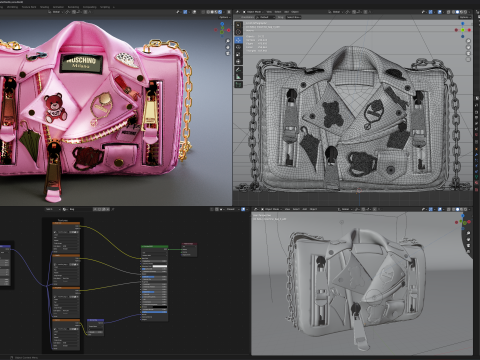Viewport: 480px width, 360px height.
Task: Add a new workspace with the plus button
Action: coord(114,7)
